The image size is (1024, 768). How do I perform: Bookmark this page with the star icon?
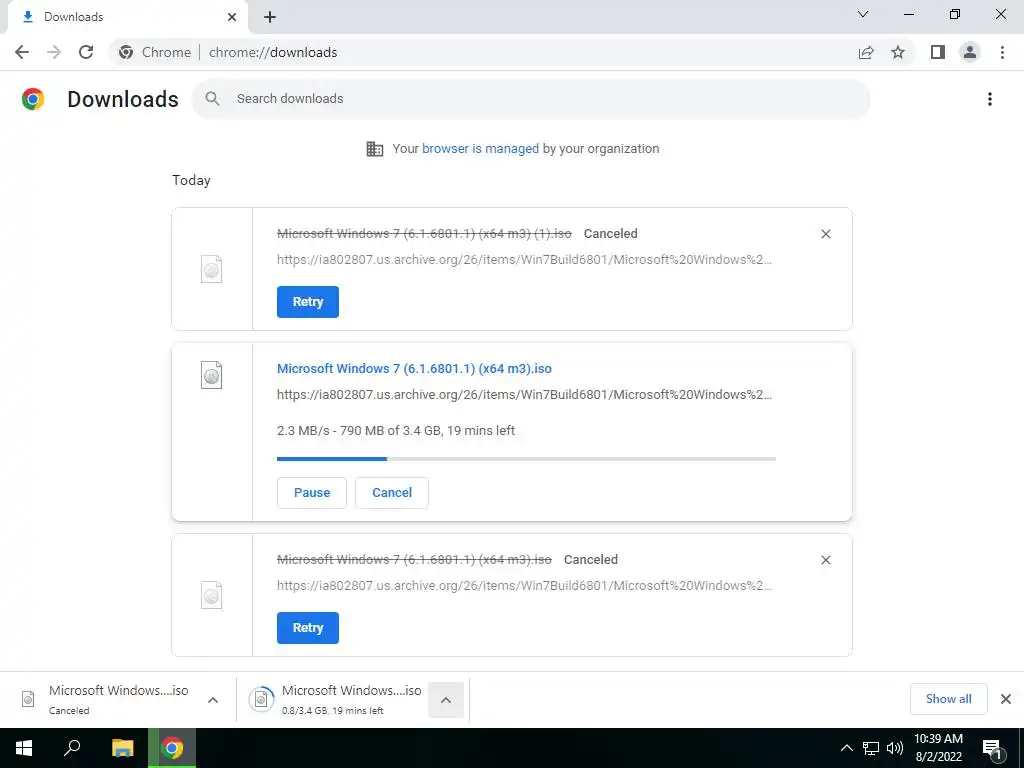[x=898, y=52]
